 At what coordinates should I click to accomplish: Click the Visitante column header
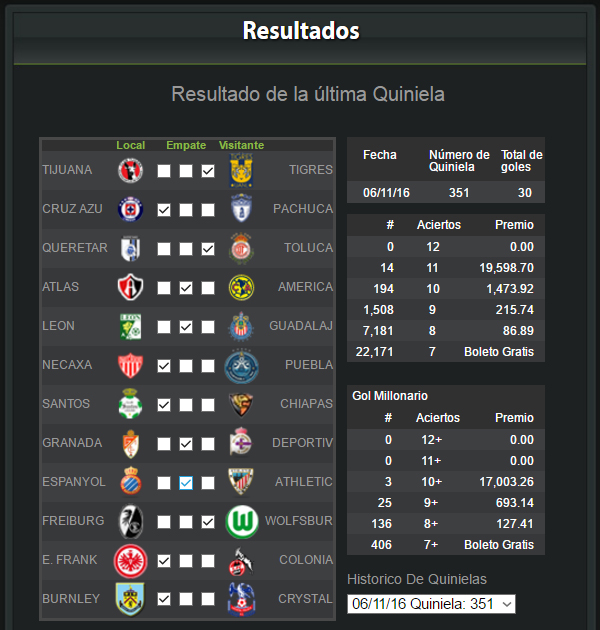(241, 145)
